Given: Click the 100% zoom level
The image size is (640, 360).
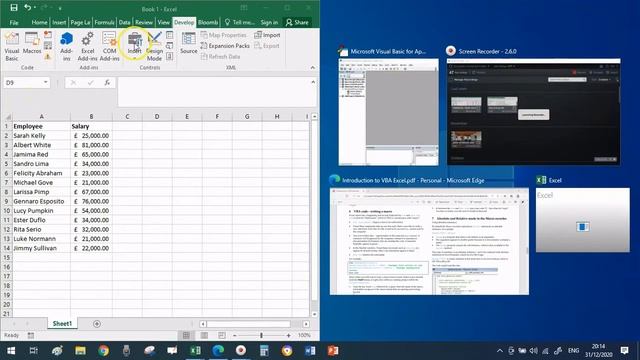Looking at the screenshot, I should tap(304, 336).
